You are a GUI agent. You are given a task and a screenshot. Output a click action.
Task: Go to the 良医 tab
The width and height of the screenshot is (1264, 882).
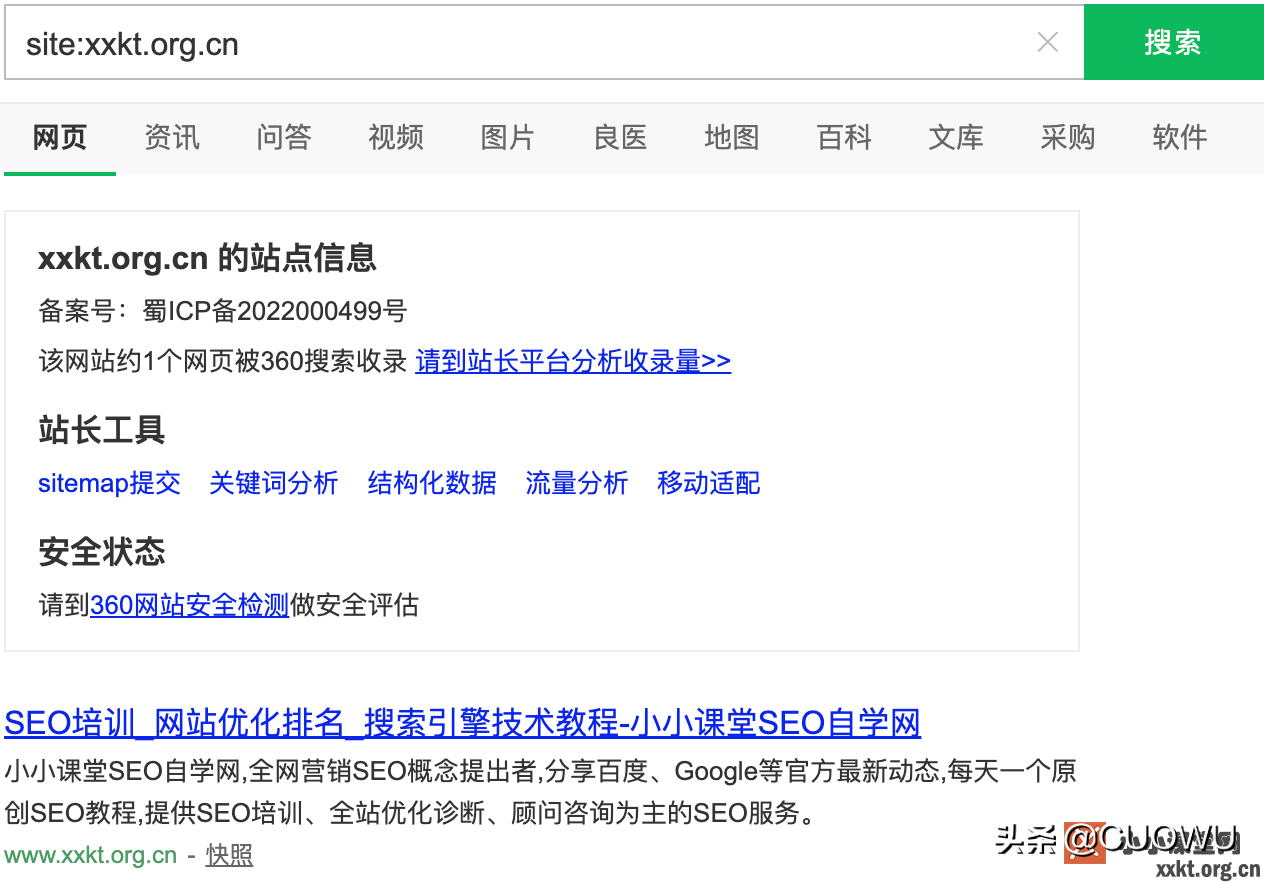pos(620,137)
